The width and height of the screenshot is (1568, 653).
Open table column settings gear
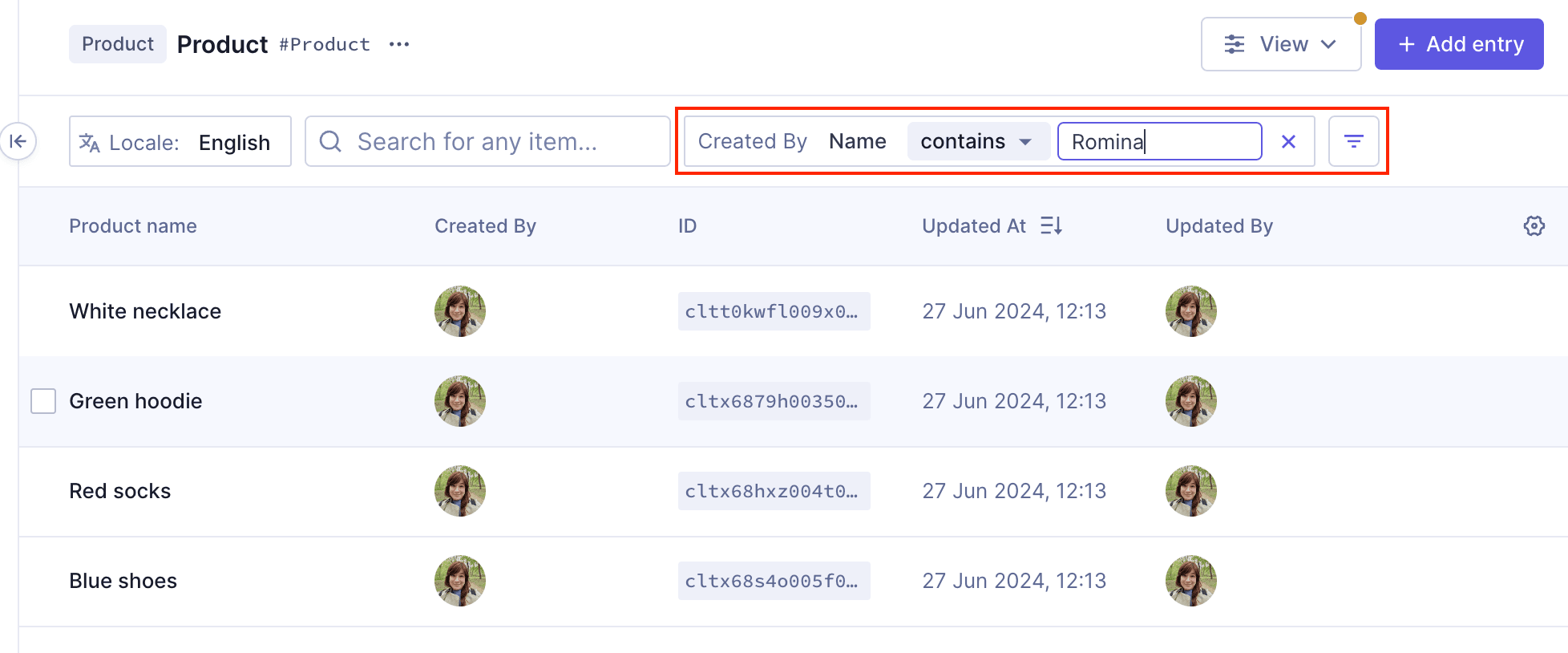[1534, 226]
